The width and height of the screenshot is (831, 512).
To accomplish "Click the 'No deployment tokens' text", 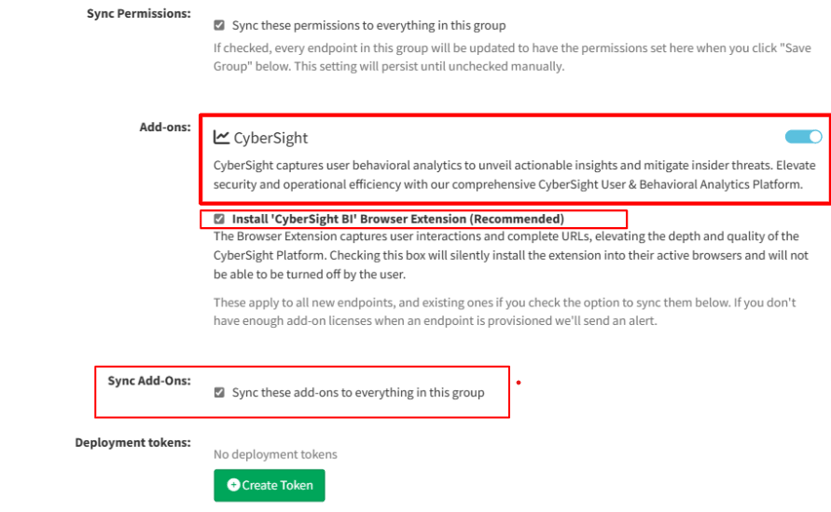I will click(x=275, y=454).
